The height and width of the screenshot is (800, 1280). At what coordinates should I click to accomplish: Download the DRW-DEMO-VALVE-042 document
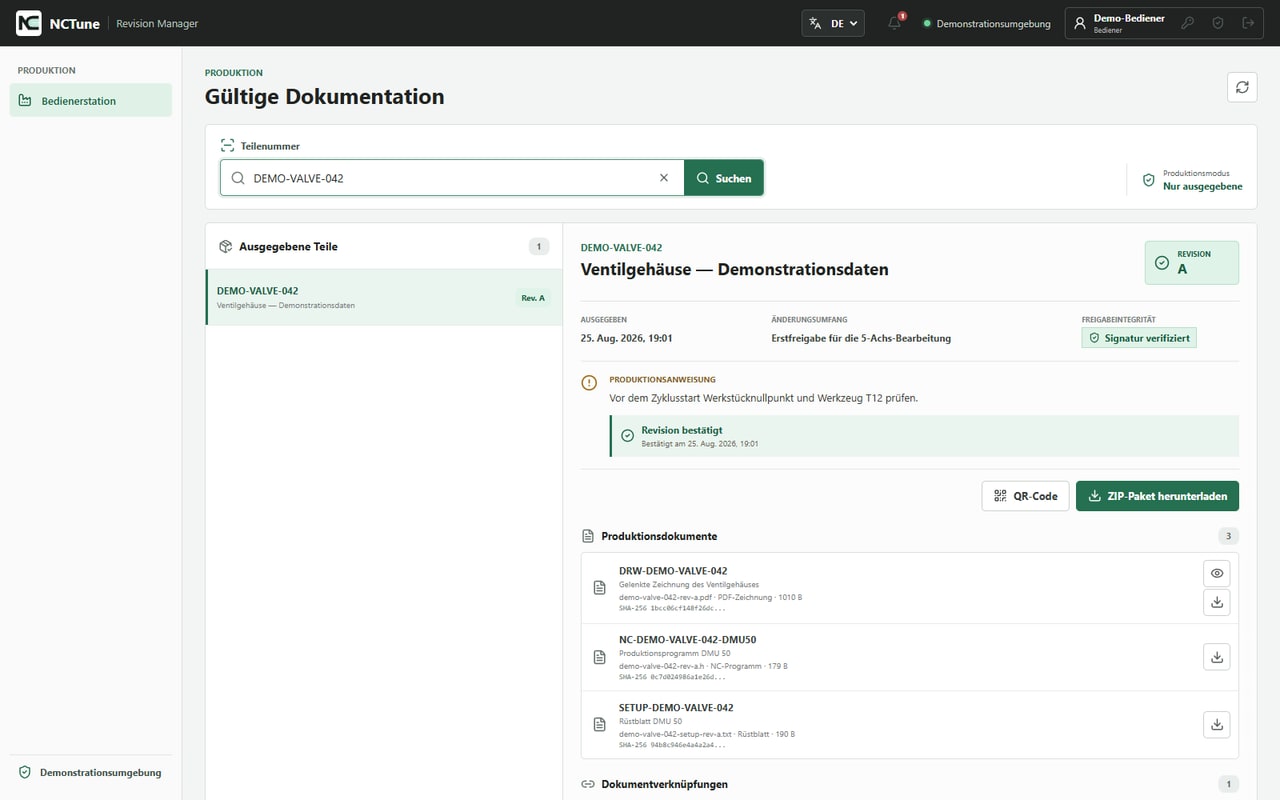(1217, 602)
